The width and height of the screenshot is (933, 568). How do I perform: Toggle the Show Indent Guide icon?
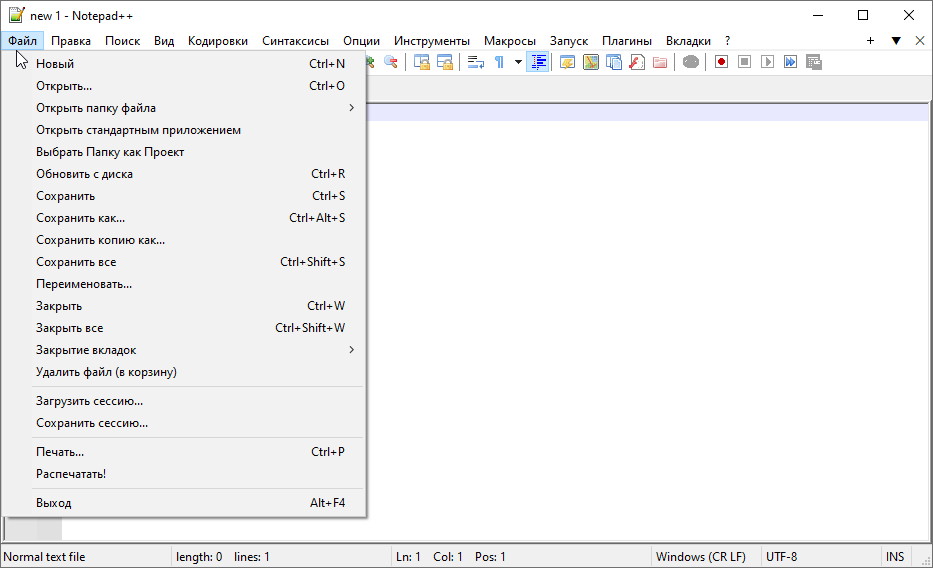[x=538, y=62]
